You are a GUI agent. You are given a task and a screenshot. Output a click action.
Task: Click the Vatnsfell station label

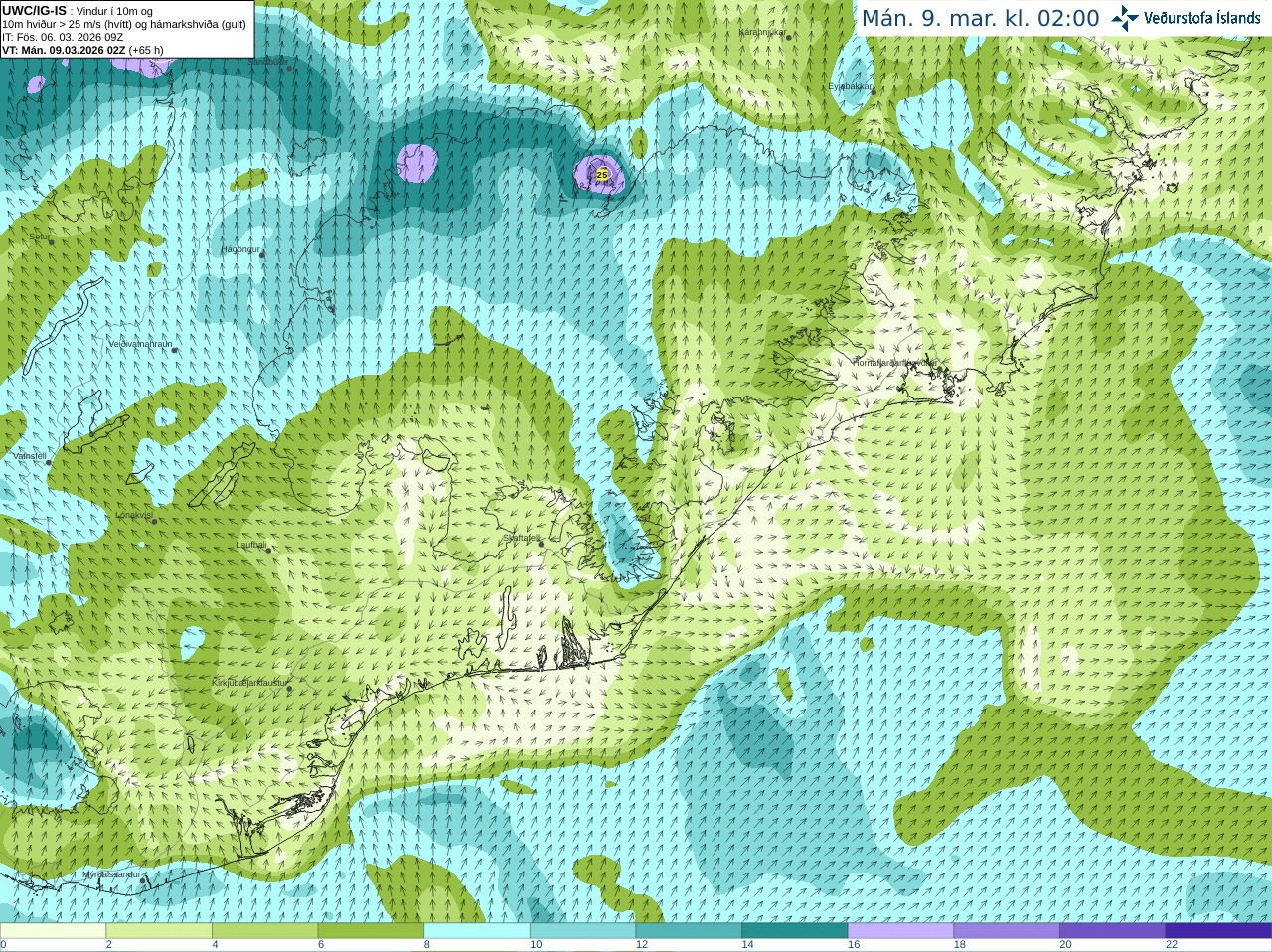[30, 456]
